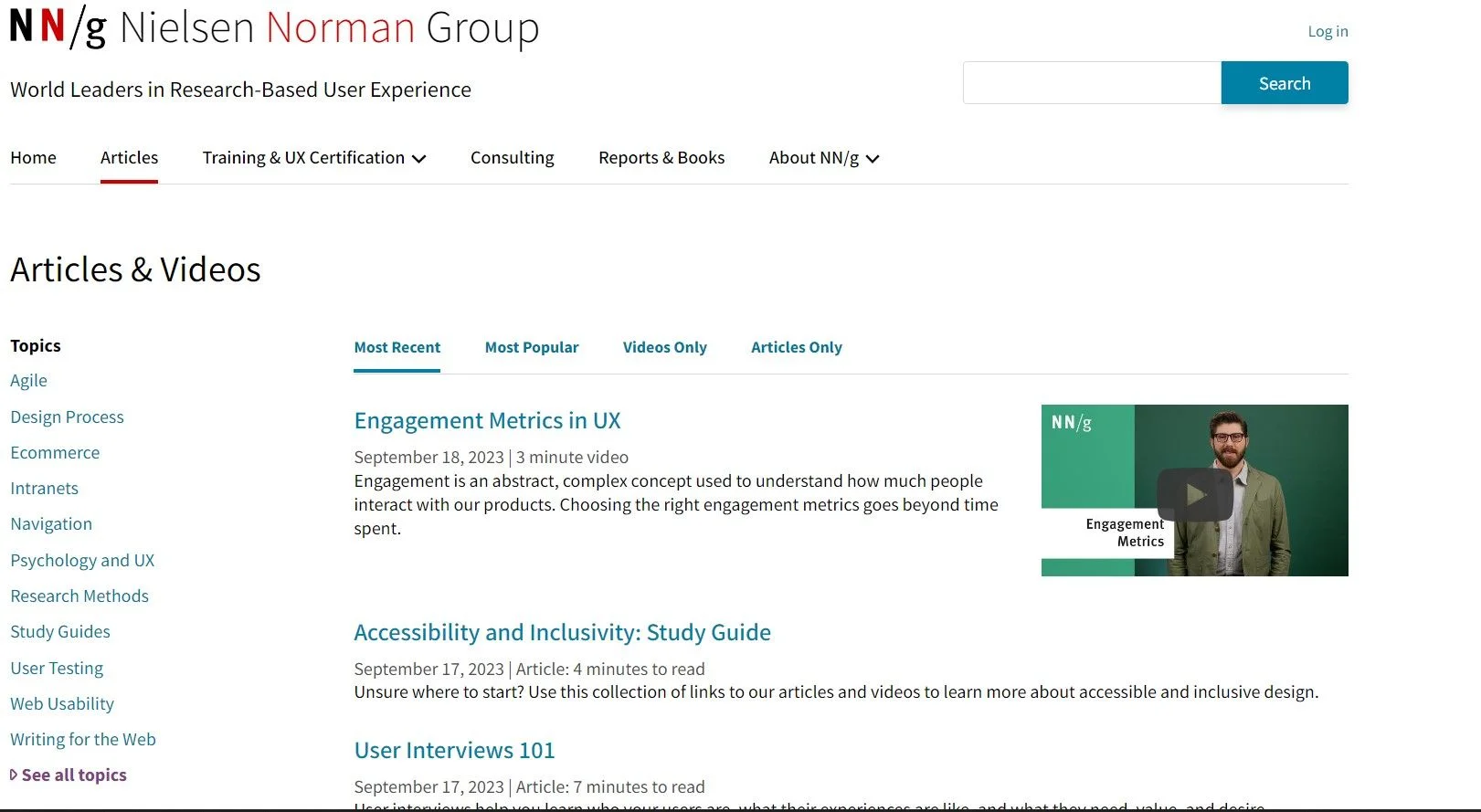The image size is (1481, 812).
Task: Expand See all topics list
Action: pos(73,775)
